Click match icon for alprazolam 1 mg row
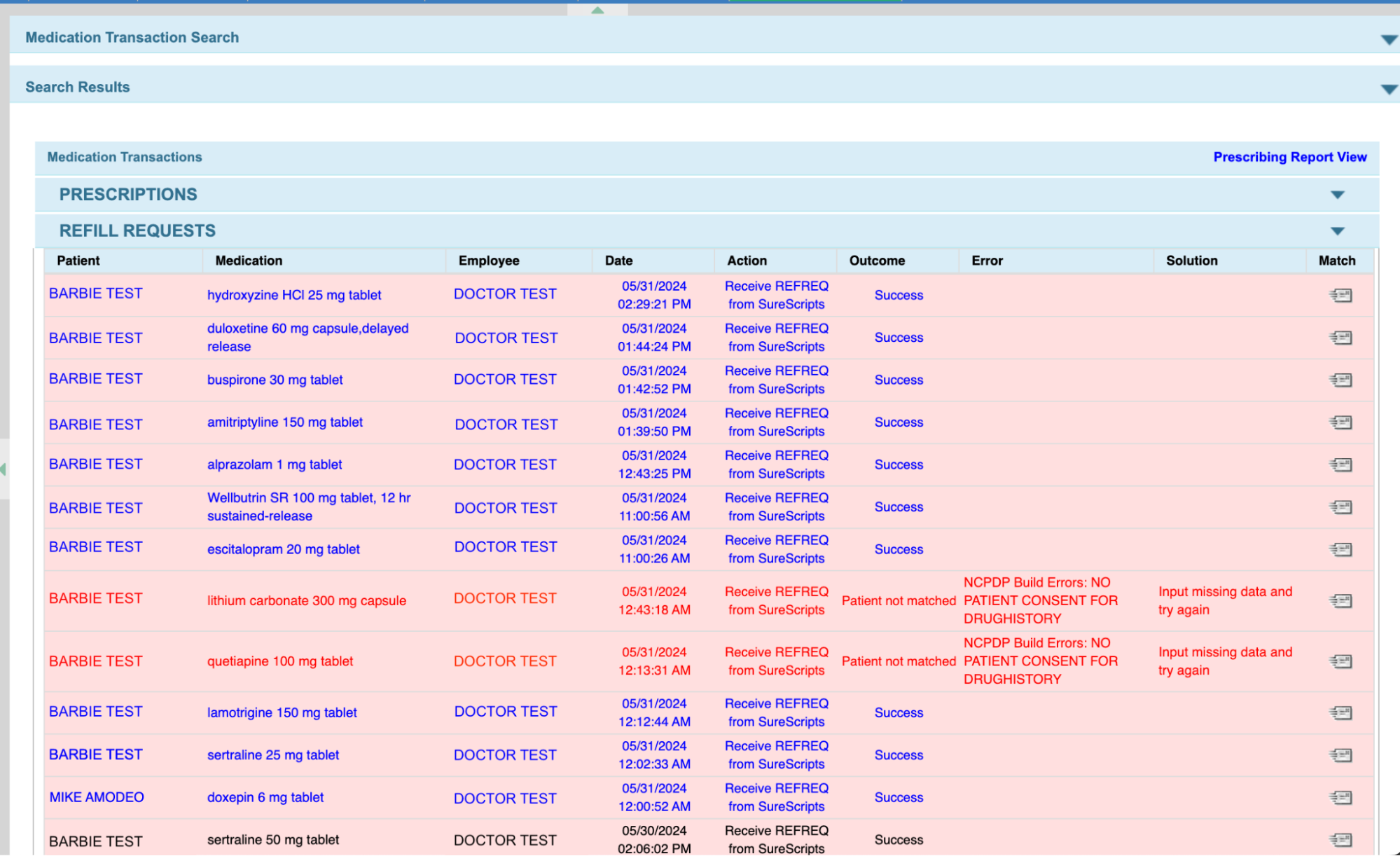The height and width of the screenshot is (856, 1400). (1340, 464)
